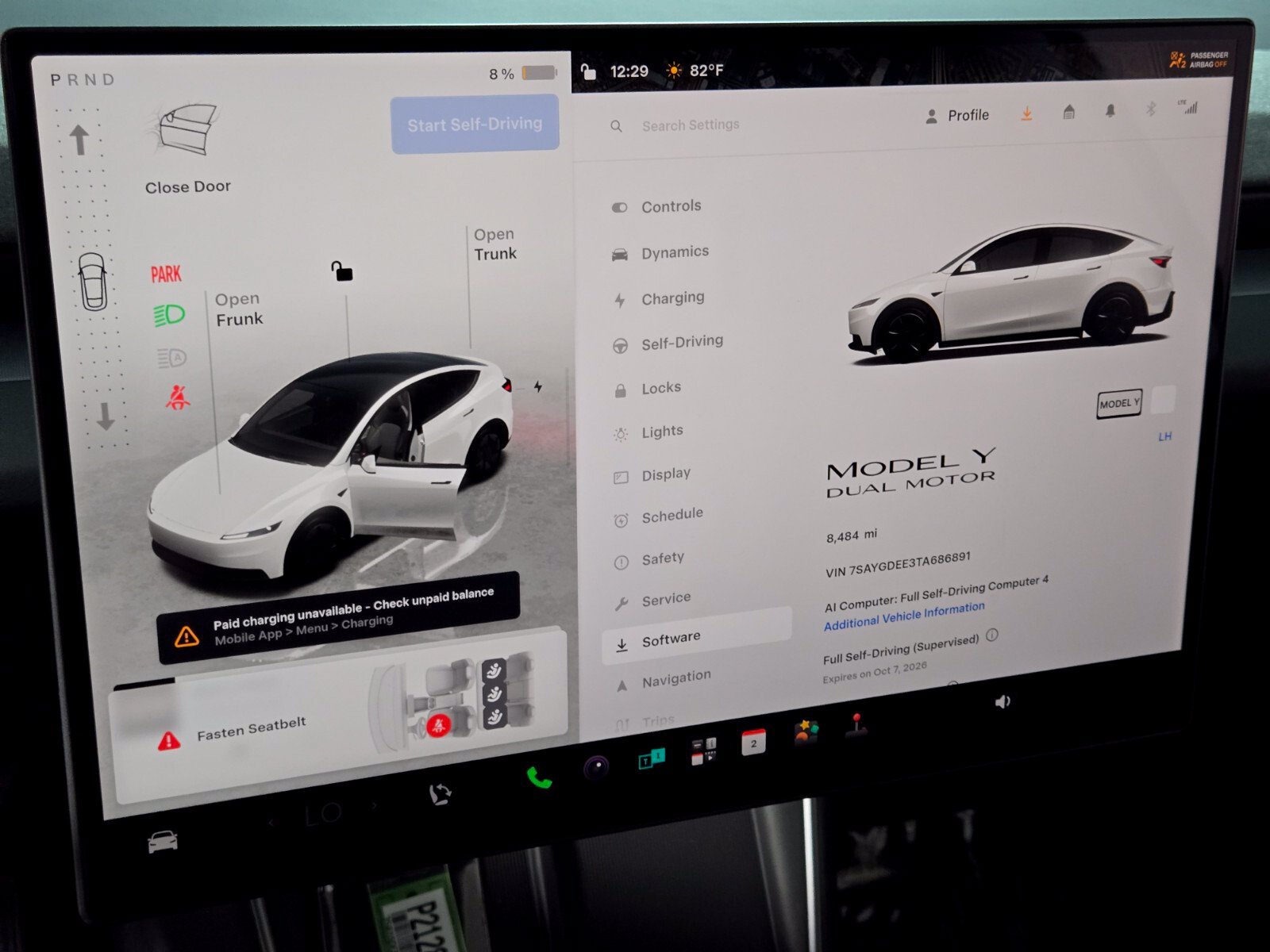
Task: Open the Arcade joystick app
Action: 856,726
